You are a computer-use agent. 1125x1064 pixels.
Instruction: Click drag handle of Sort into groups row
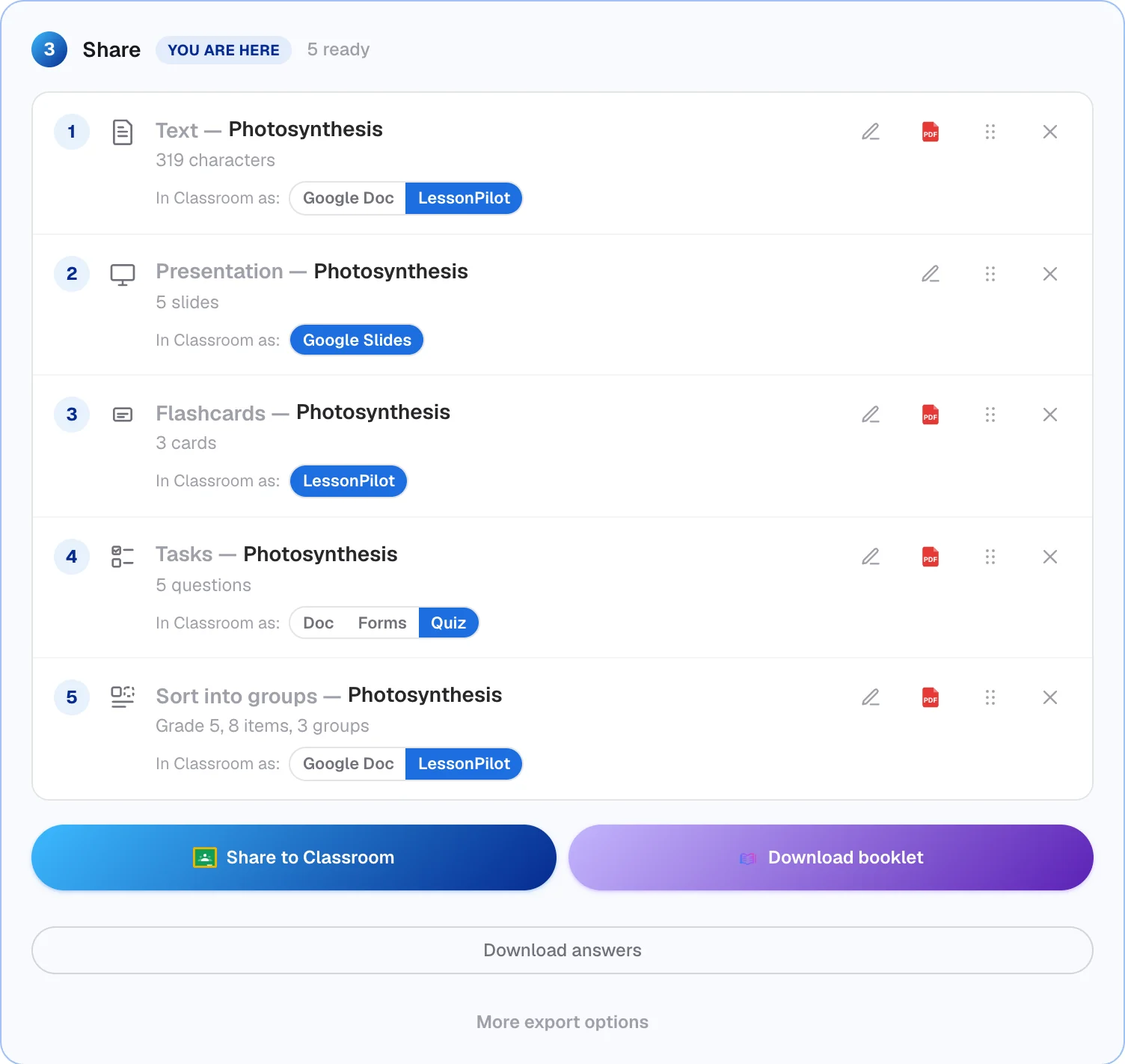(x=990, y=697)
